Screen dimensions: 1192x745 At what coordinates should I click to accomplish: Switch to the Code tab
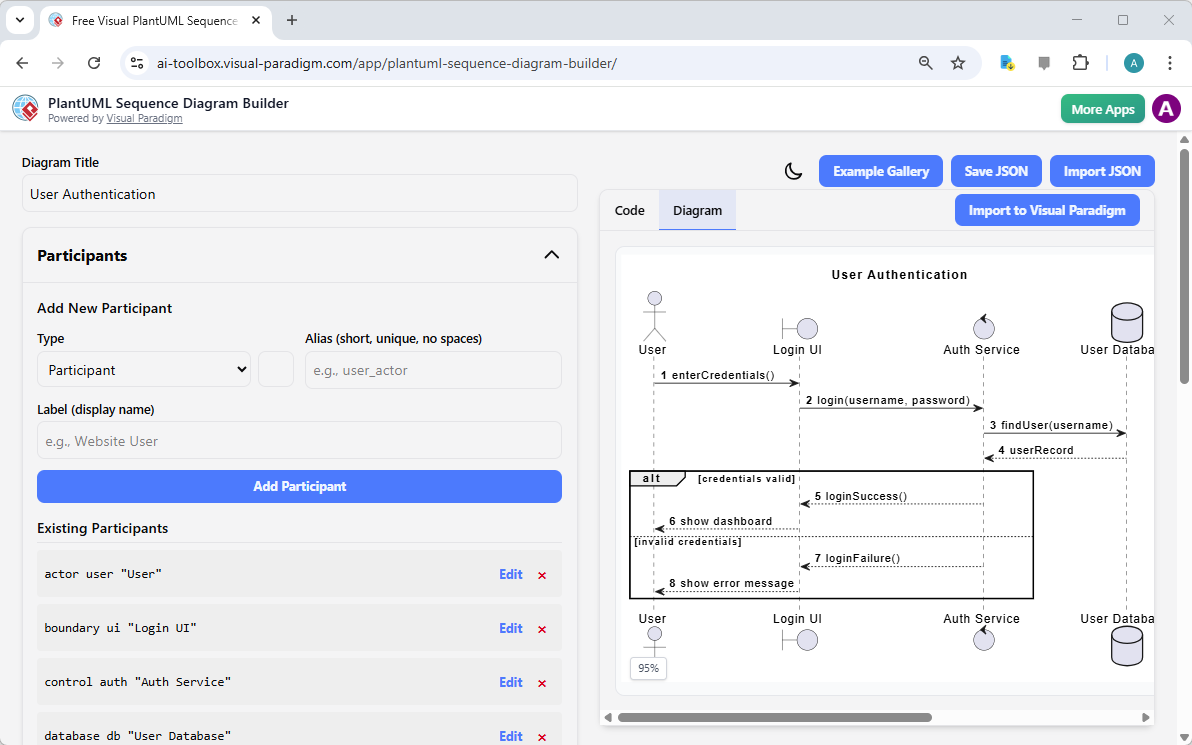(629, 210)
